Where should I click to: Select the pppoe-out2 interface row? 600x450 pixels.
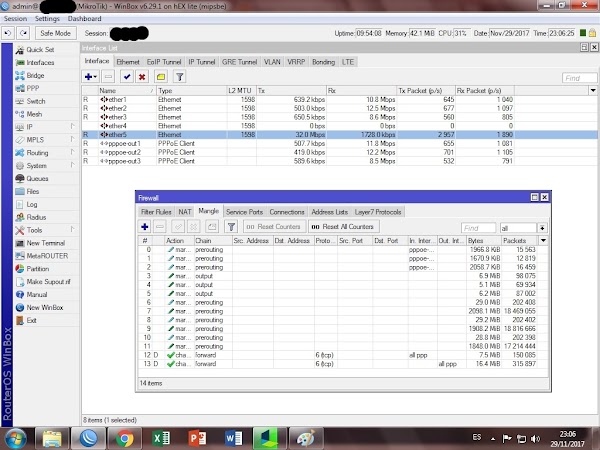(x=298, y=152)
